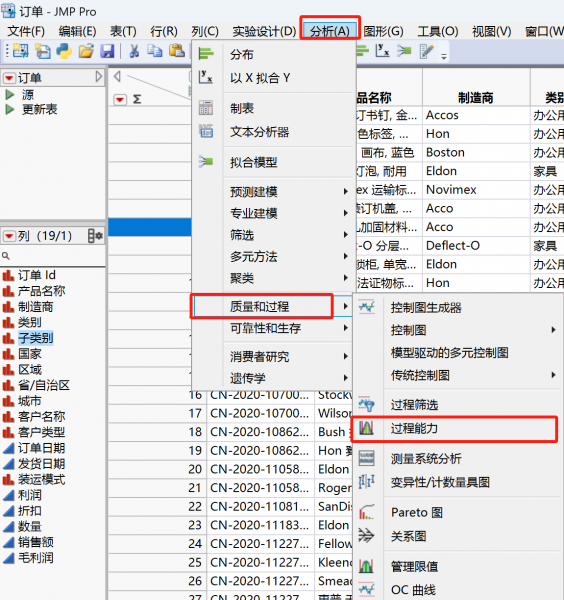Screen dimensions: 564x600
Task: Click the New Data Table toolbar icon
Action: [x=21, y=51]
